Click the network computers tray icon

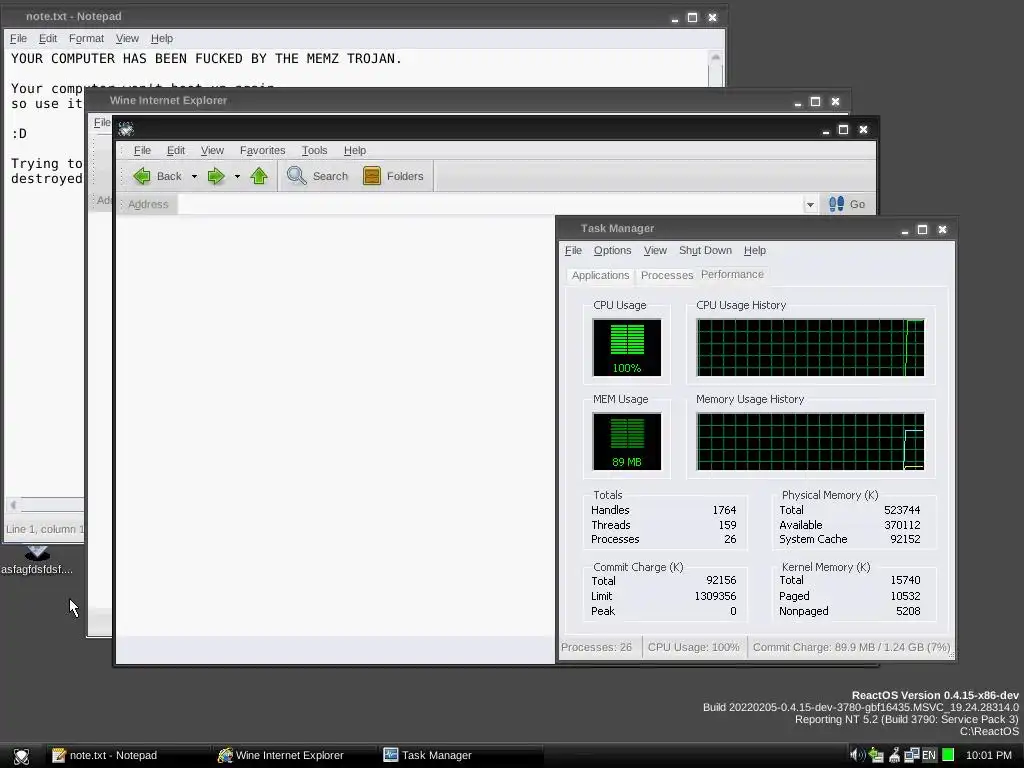tap(912, 755)
